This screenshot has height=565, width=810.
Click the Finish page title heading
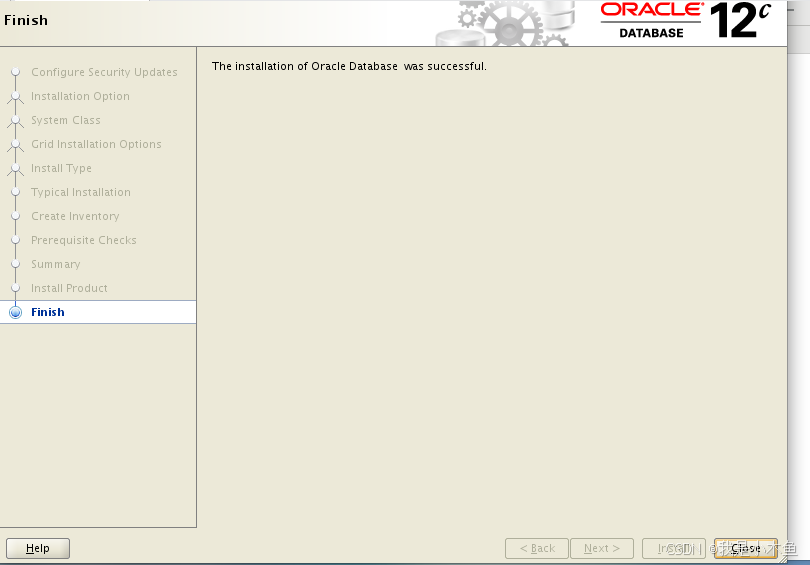(26, 20)
